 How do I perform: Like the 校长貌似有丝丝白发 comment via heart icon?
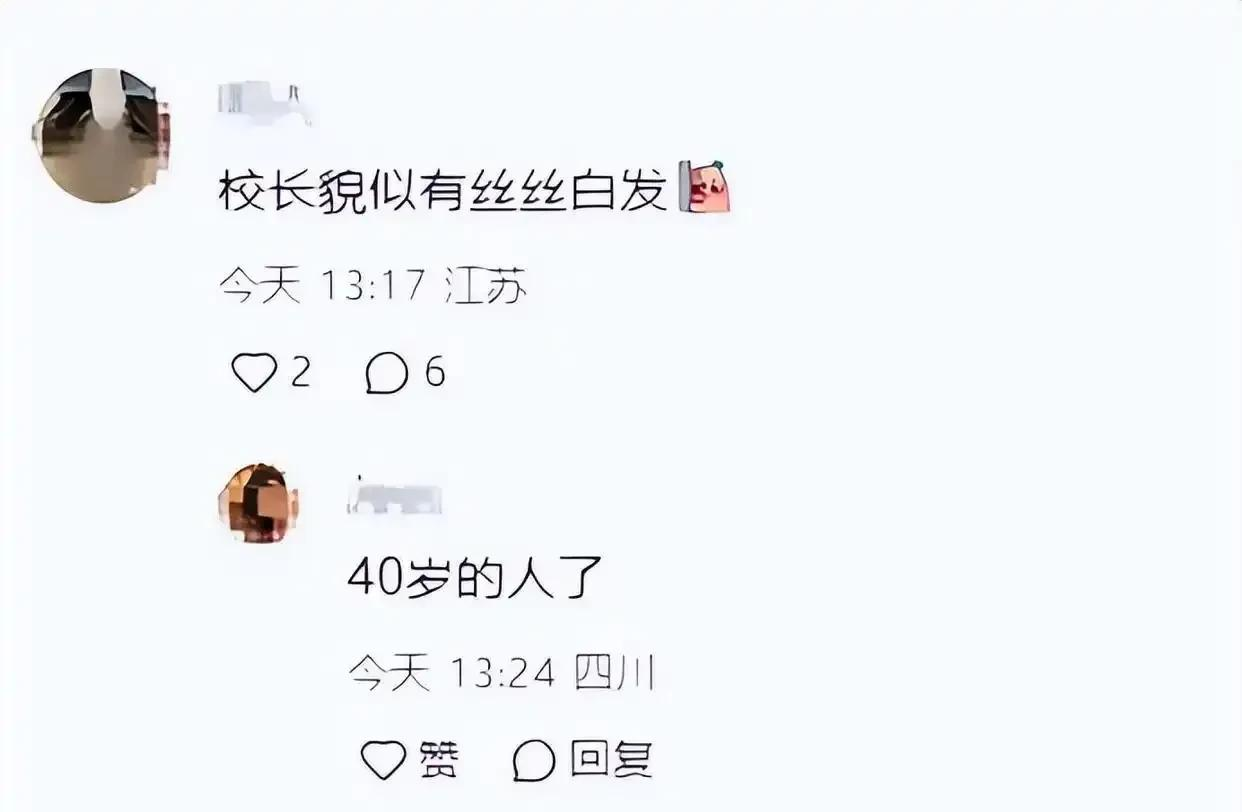(253, 375)
